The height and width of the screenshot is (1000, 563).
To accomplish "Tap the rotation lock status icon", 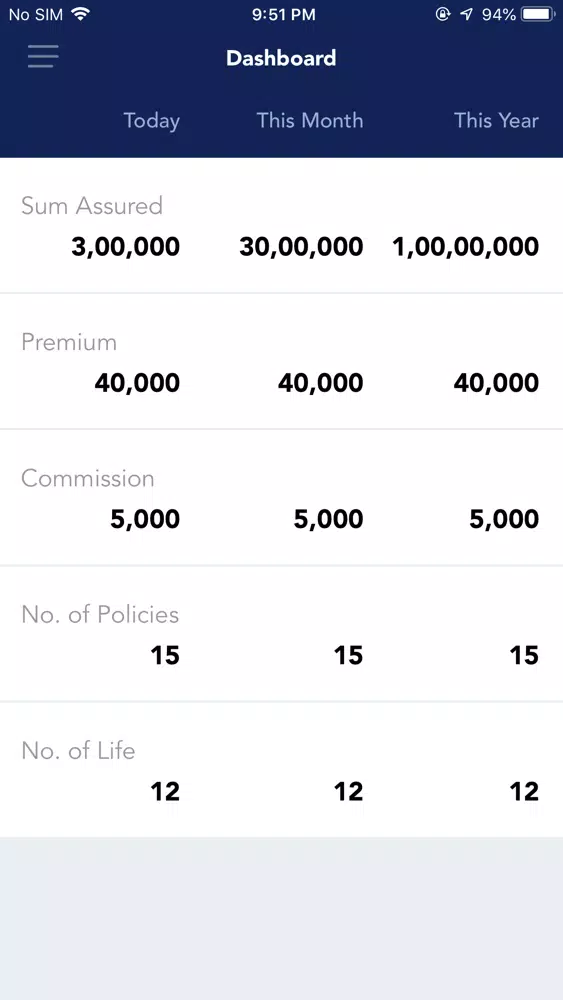I will coord(443,14).
